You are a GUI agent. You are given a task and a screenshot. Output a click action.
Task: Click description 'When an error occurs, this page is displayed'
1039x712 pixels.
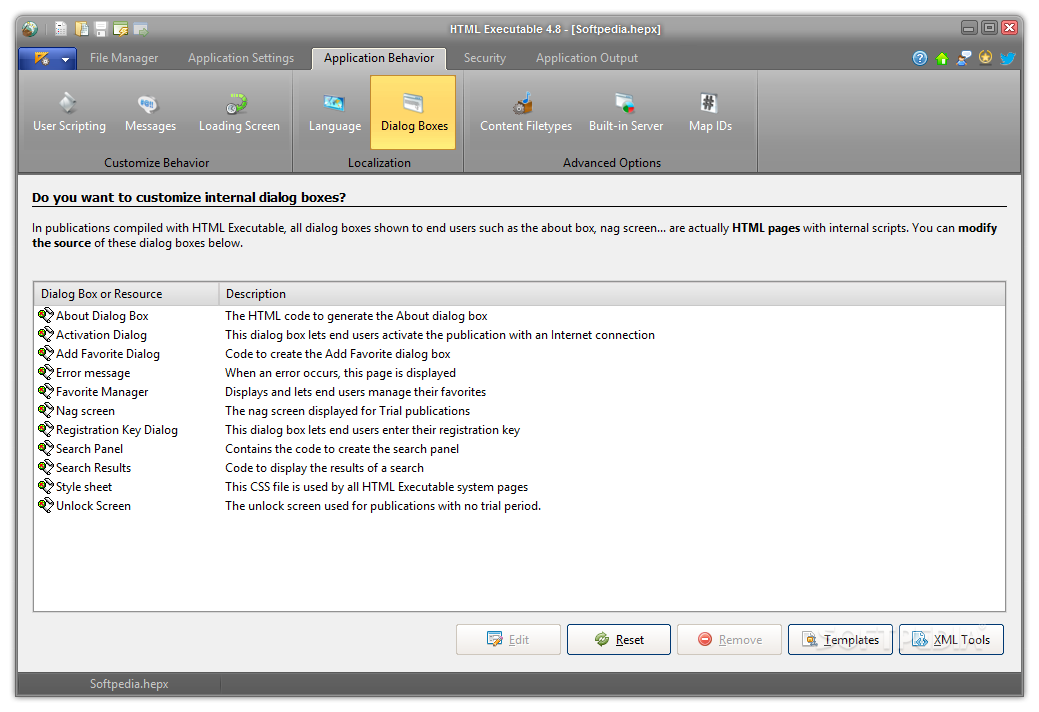click(x=341, y=373)
